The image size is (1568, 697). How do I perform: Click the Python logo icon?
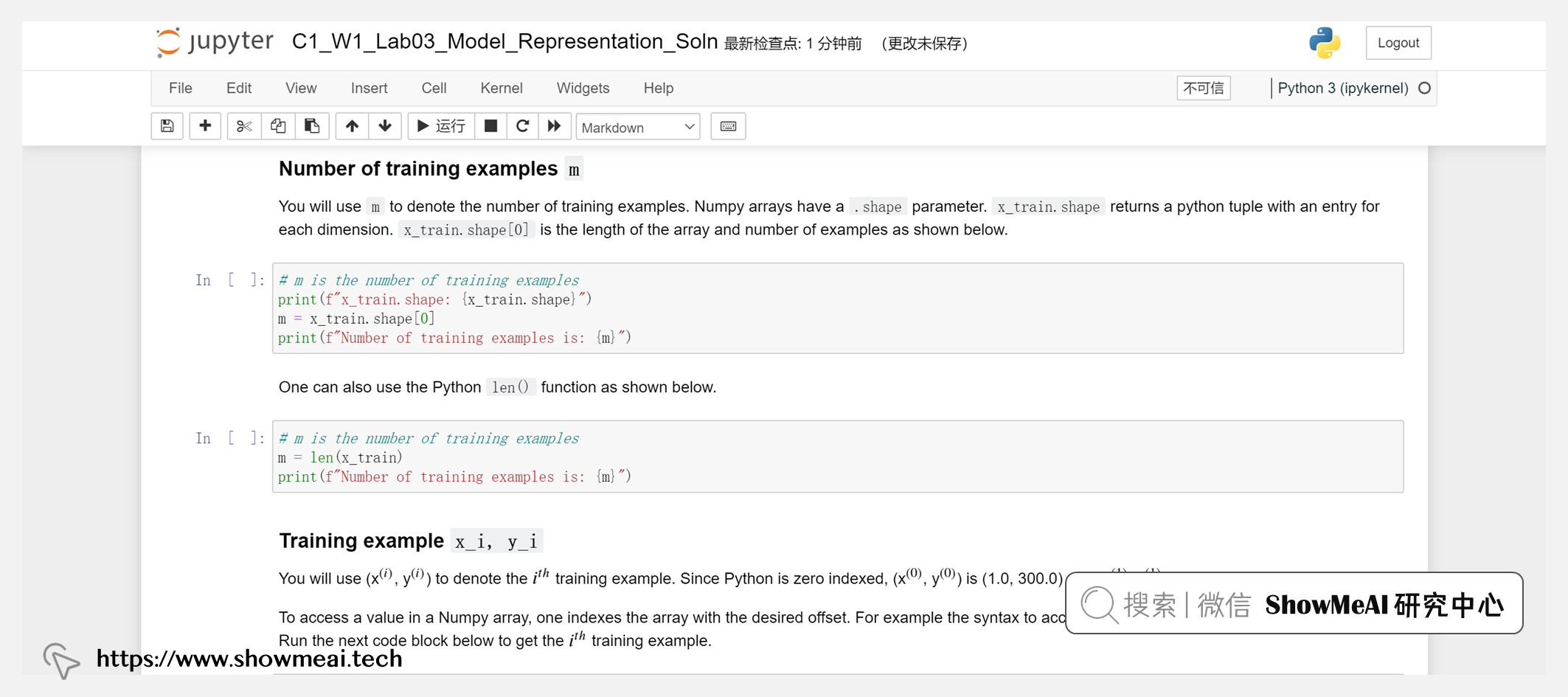click(x=1325, y=43)
